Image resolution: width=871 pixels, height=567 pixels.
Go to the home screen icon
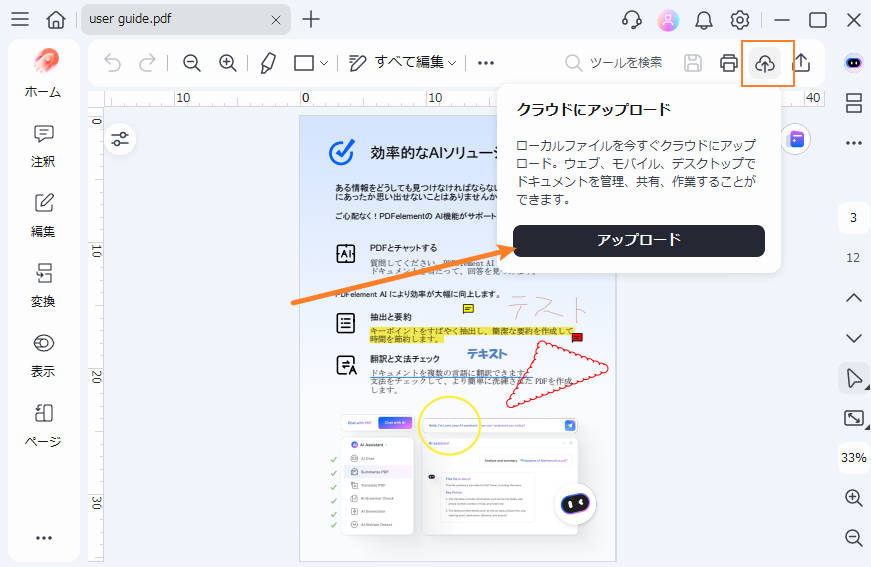(56, 19)
